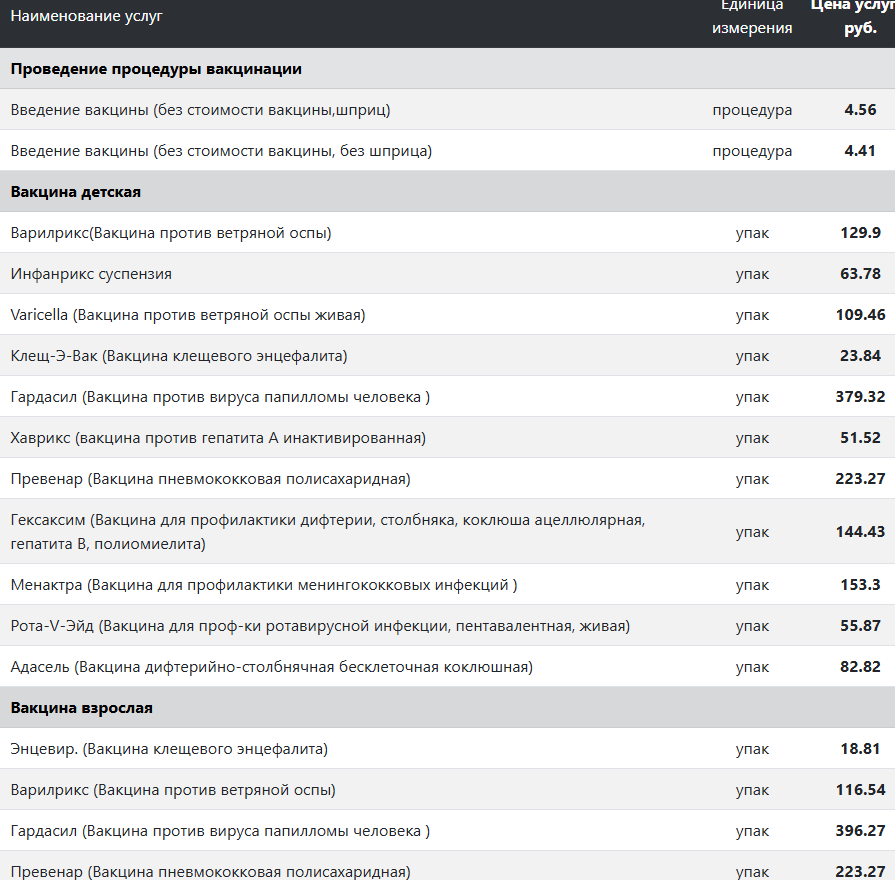Click "упак" in the Varicella row
895x880 pixels.
pyautogui.click(x=752, y=316)
